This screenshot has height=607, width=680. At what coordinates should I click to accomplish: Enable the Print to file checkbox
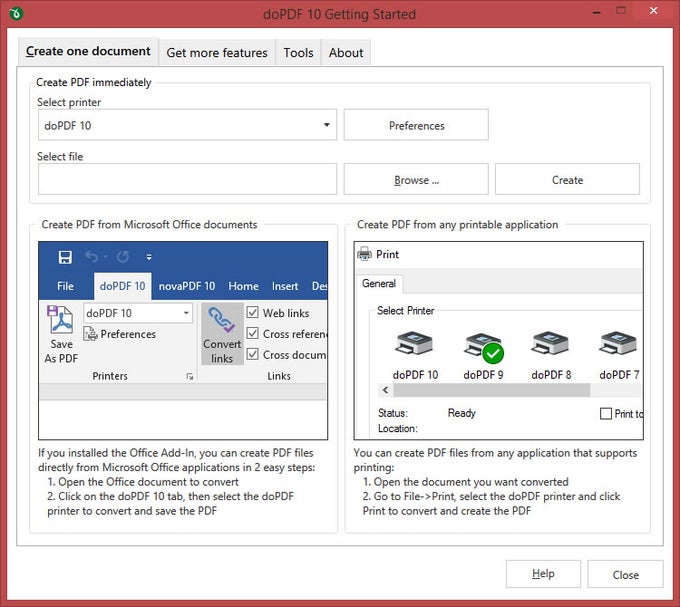point(606,413)
